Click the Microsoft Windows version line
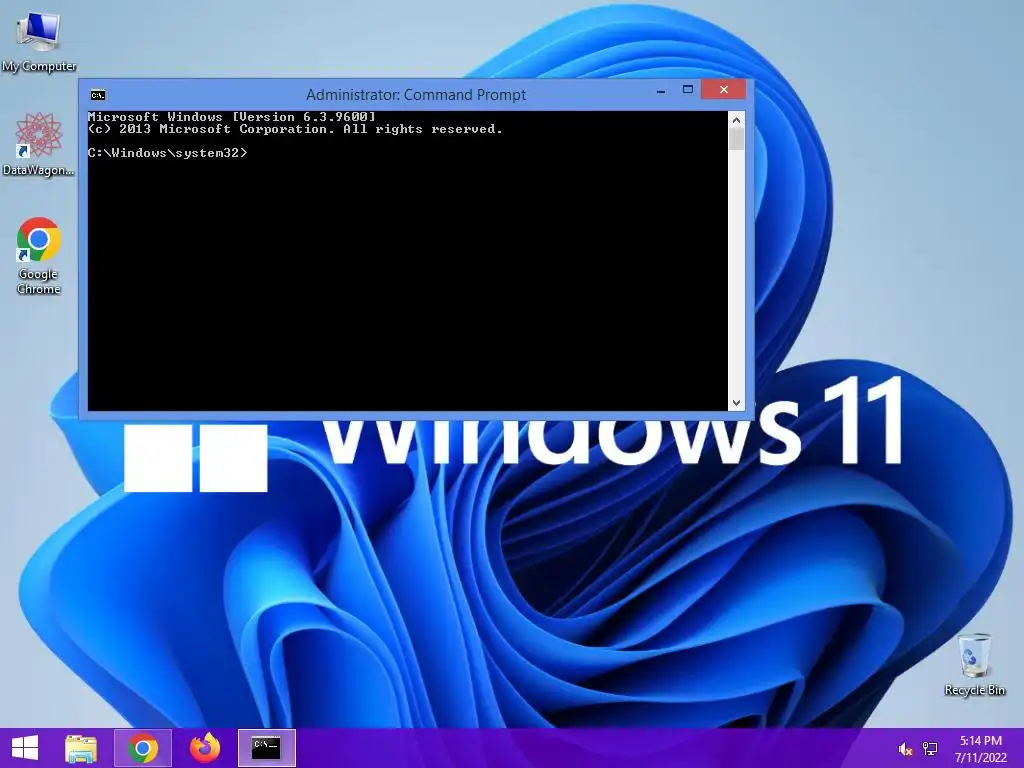Screen dimensions: 1024x768 tap(232, 117)
